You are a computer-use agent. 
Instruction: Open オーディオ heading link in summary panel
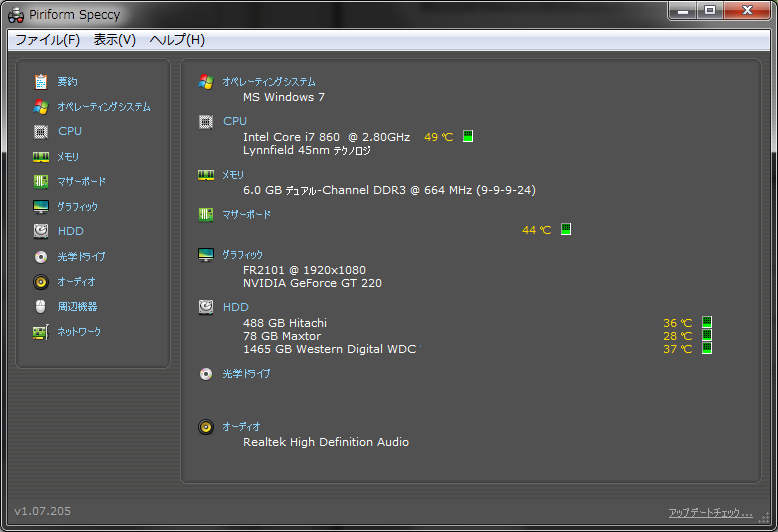click(241, 427)
